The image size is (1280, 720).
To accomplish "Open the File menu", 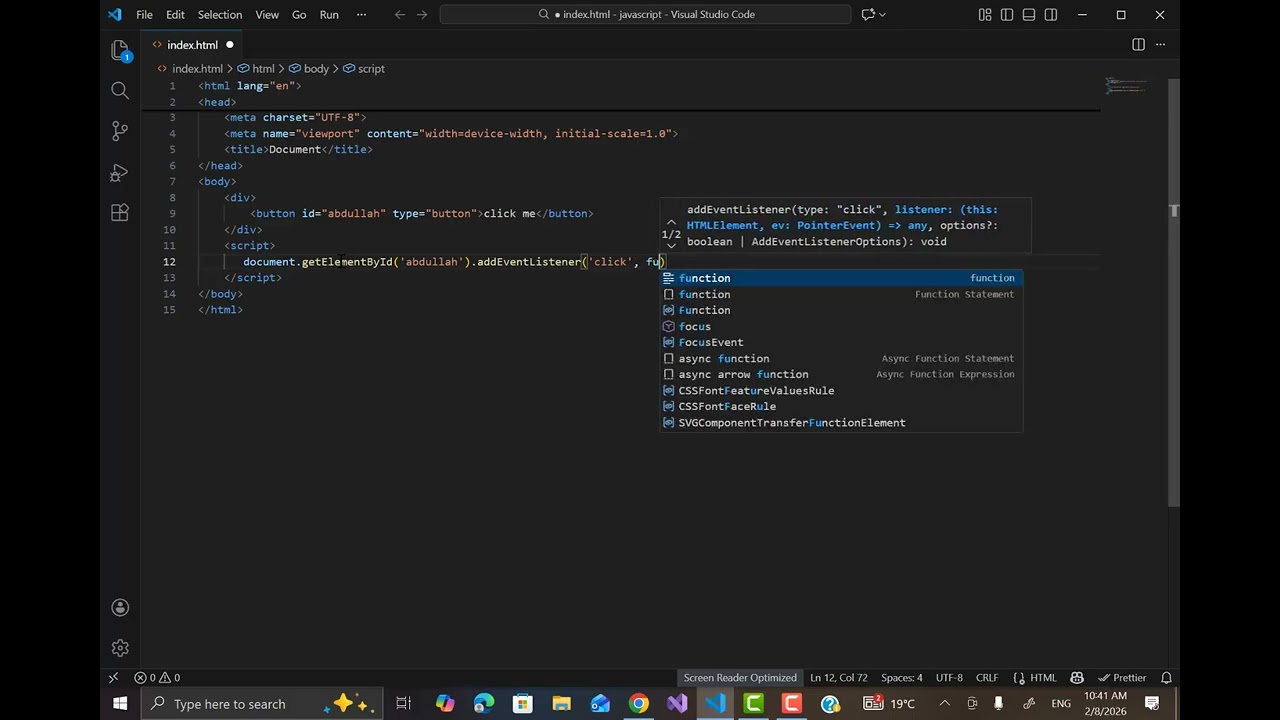I will (144, 14).
